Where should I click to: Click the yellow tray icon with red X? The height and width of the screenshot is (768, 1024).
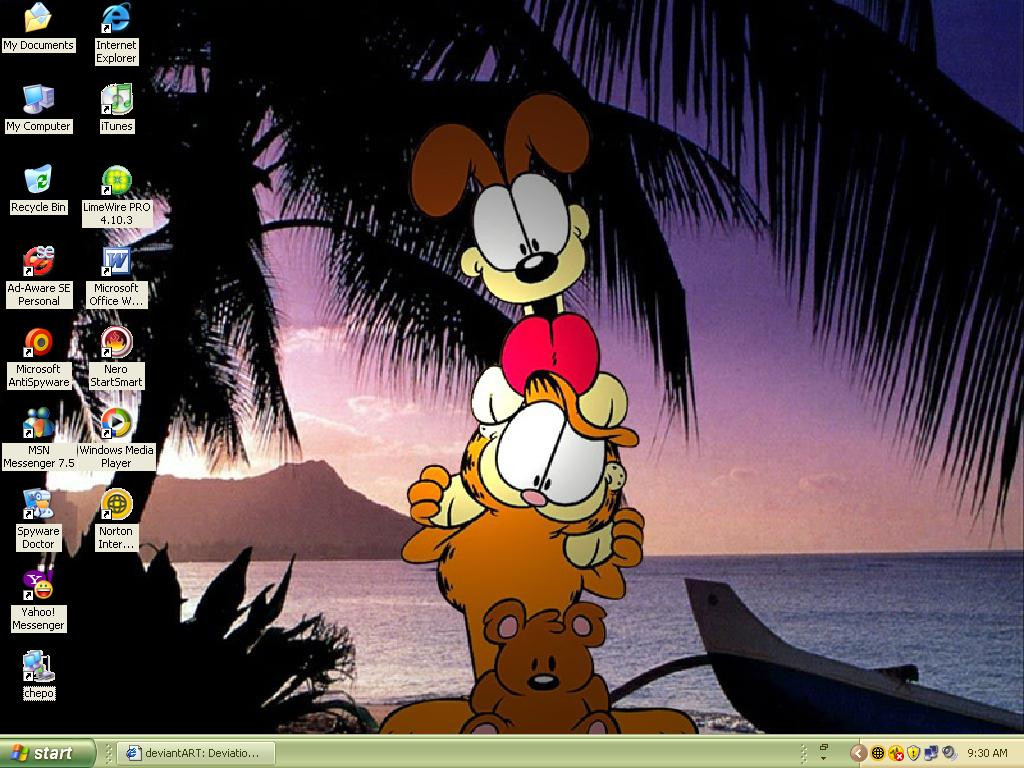click(x=896, y=754)
